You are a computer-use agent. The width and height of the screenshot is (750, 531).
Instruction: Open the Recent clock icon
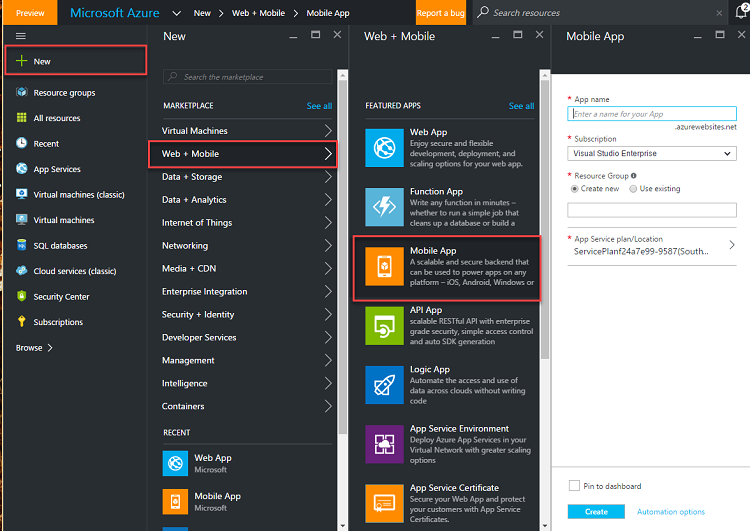click(22, 143)
